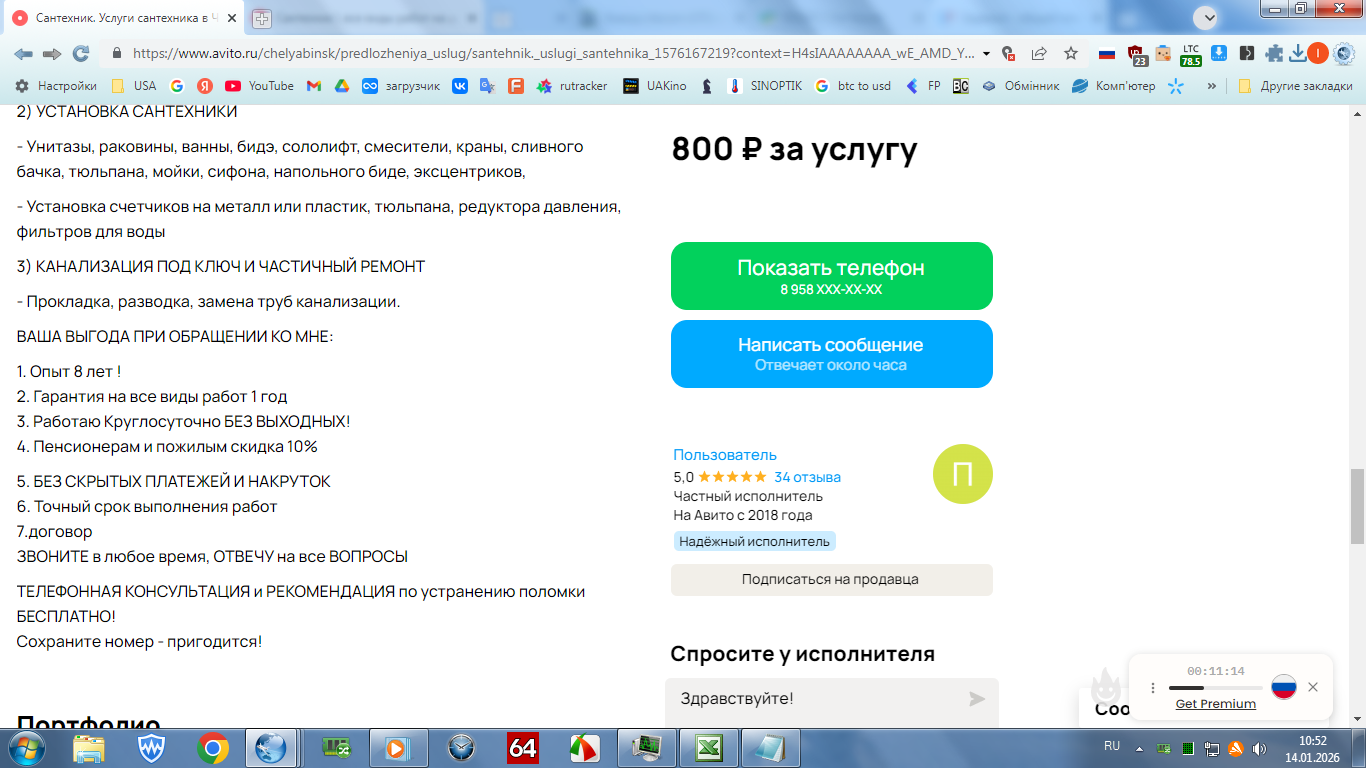
Task: Open Windows Explorer from the taskbar
Action: [90, 748]
